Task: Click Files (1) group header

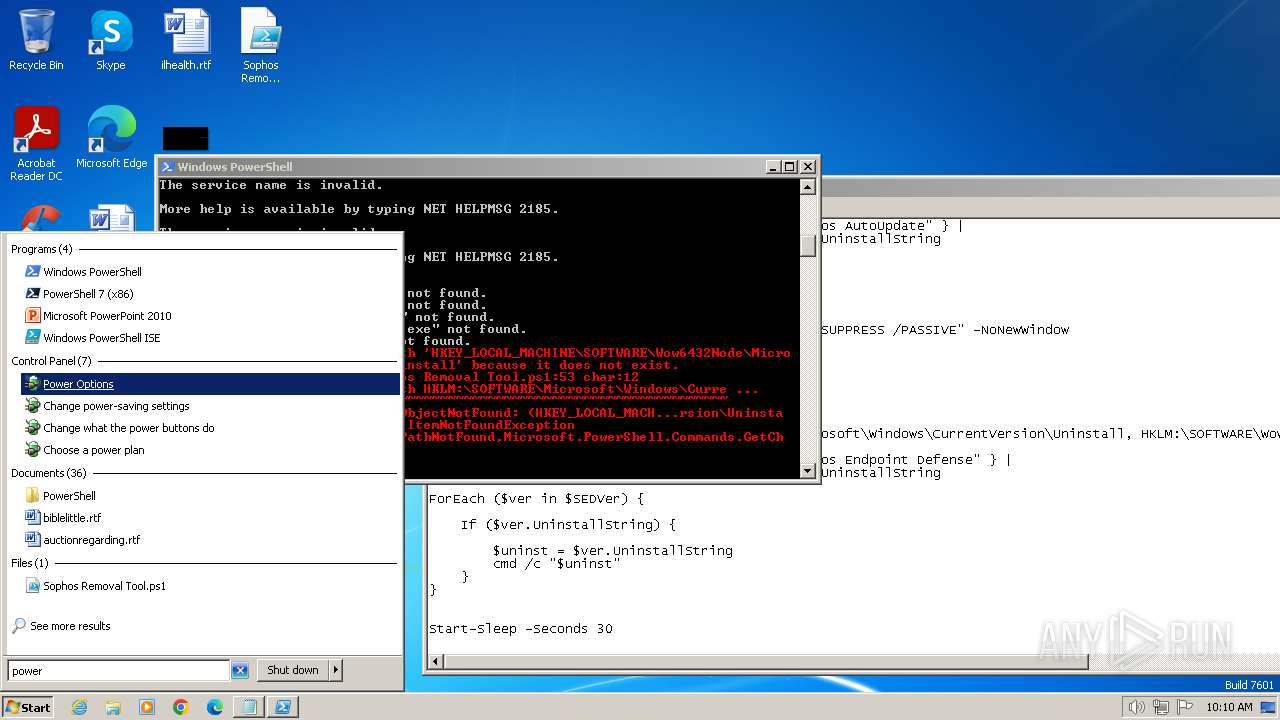Action: click(x=29, y=563)
